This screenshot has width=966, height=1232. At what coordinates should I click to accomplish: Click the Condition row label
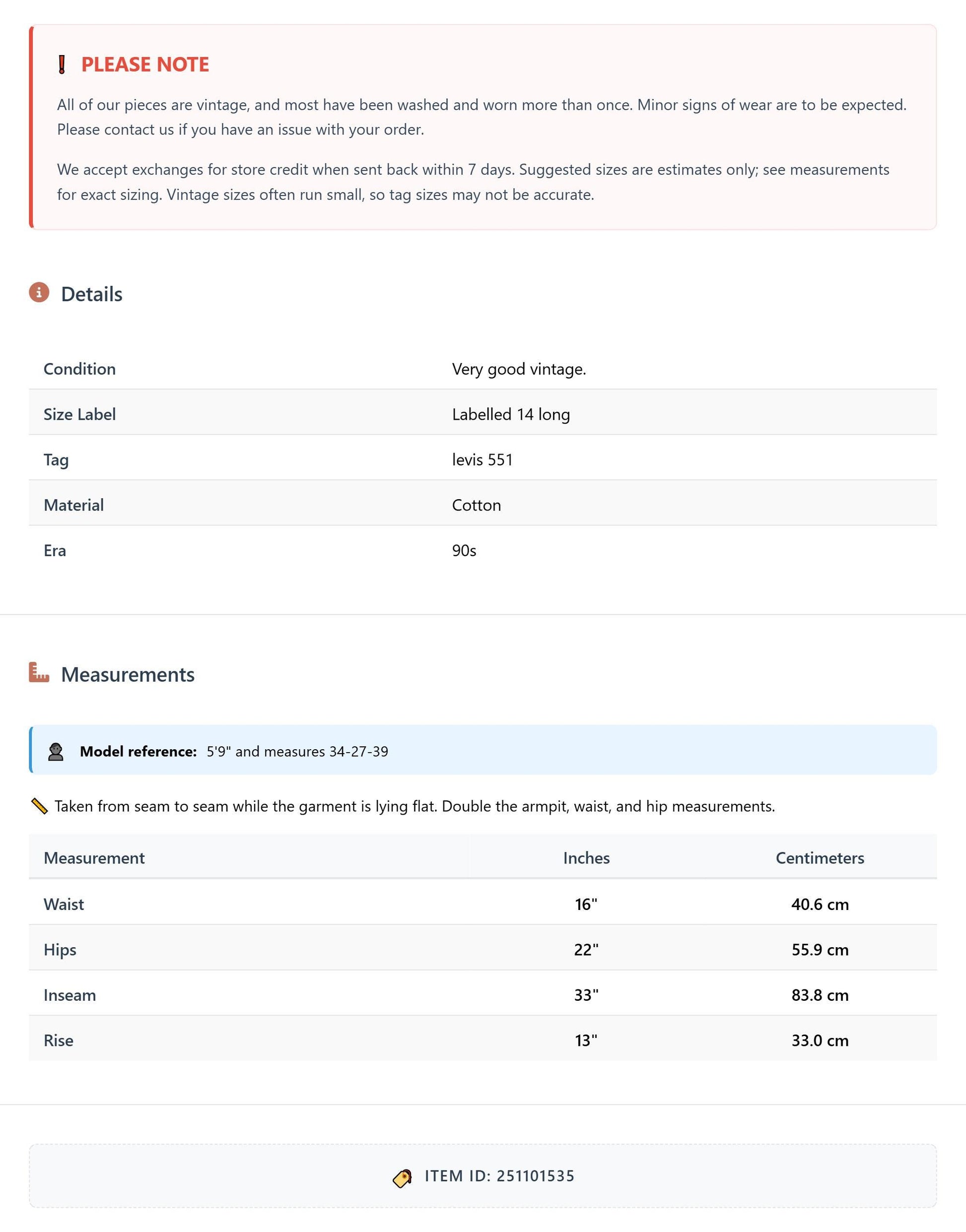[x=80, y=369]
